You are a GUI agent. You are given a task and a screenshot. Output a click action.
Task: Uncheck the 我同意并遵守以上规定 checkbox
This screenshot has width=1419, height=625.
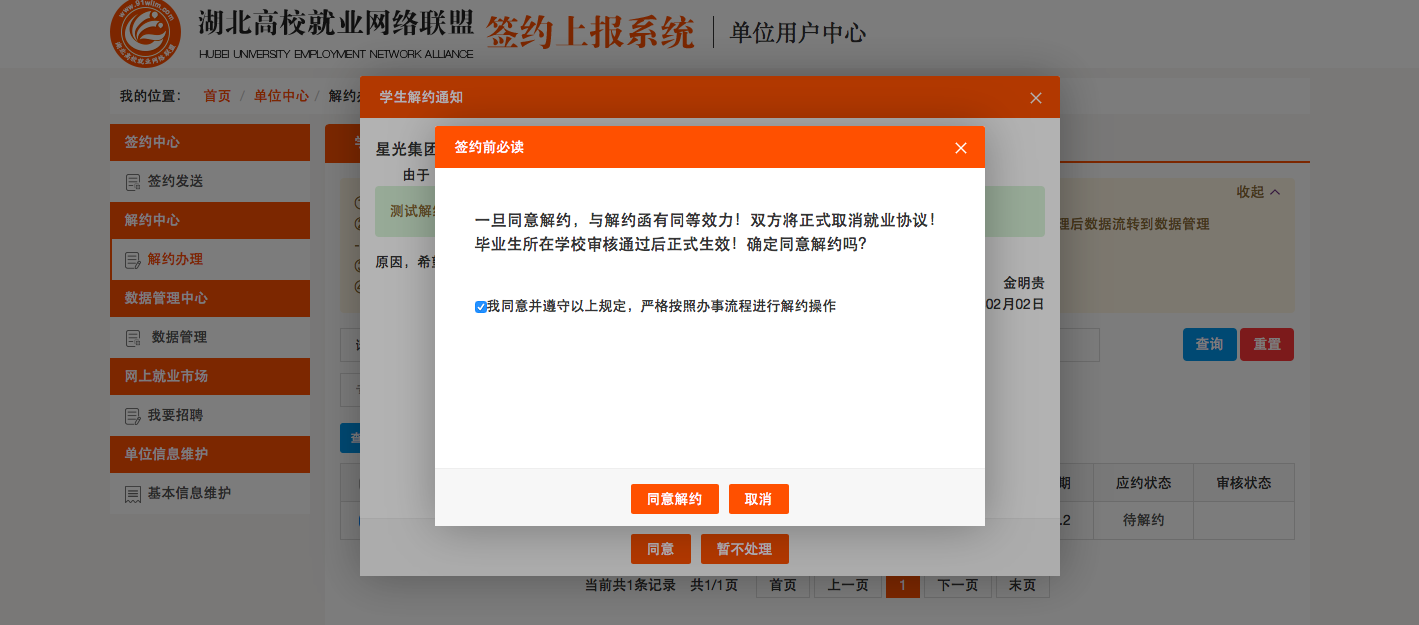tap(481, 307)
